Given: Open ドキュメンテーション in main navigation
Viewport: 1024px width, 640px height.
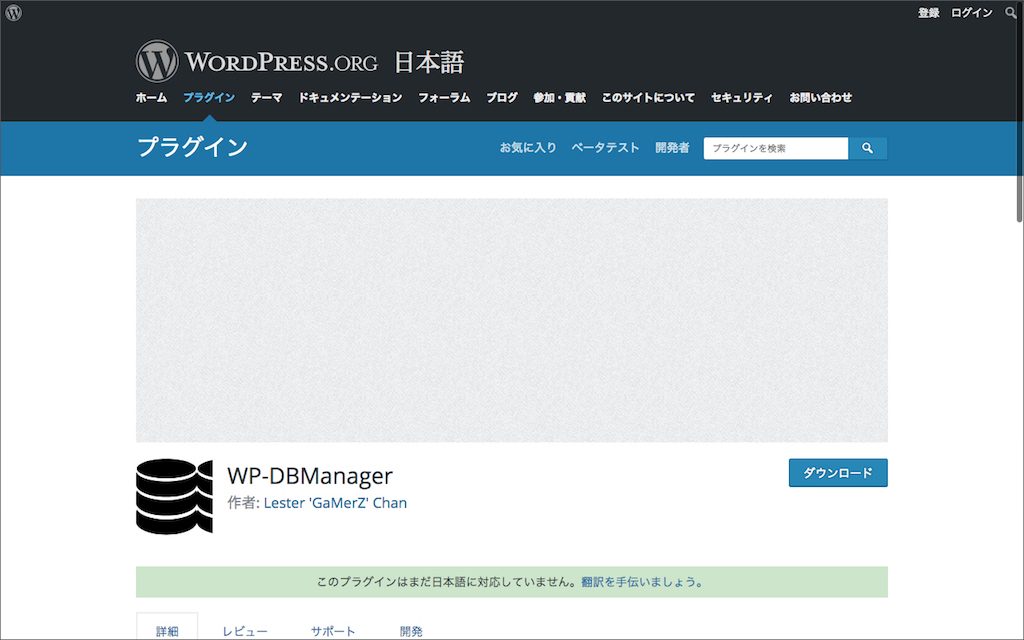Looking at the screenshot, I should pyautogui.click(x=350, y=97).
